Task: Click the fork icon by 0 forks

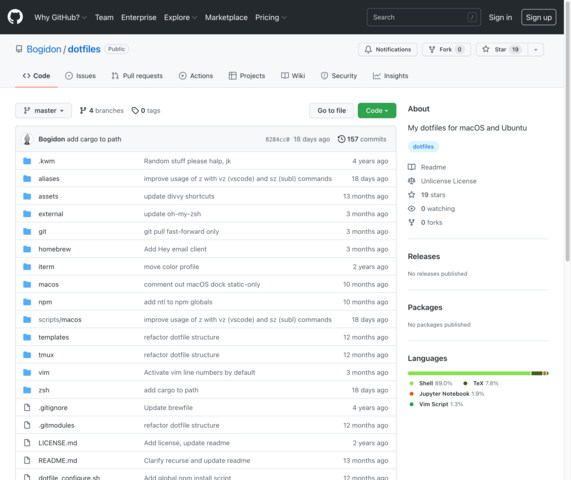Action: (411, 223)
